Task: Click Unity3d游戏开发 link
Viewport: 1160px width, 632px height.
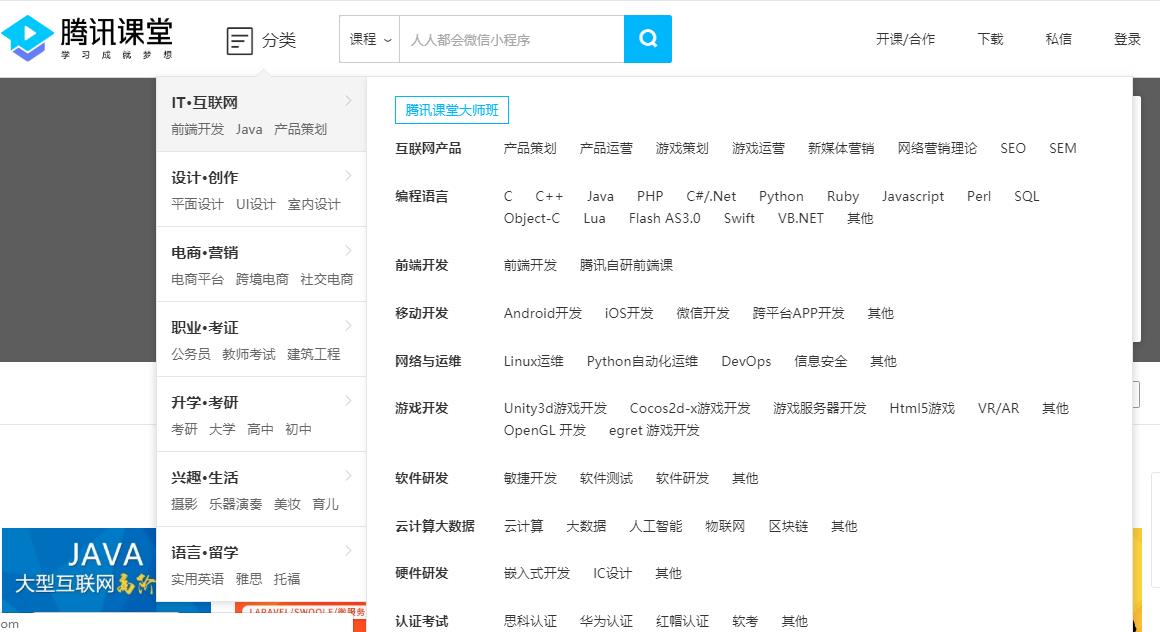Action: click(555, 408)
